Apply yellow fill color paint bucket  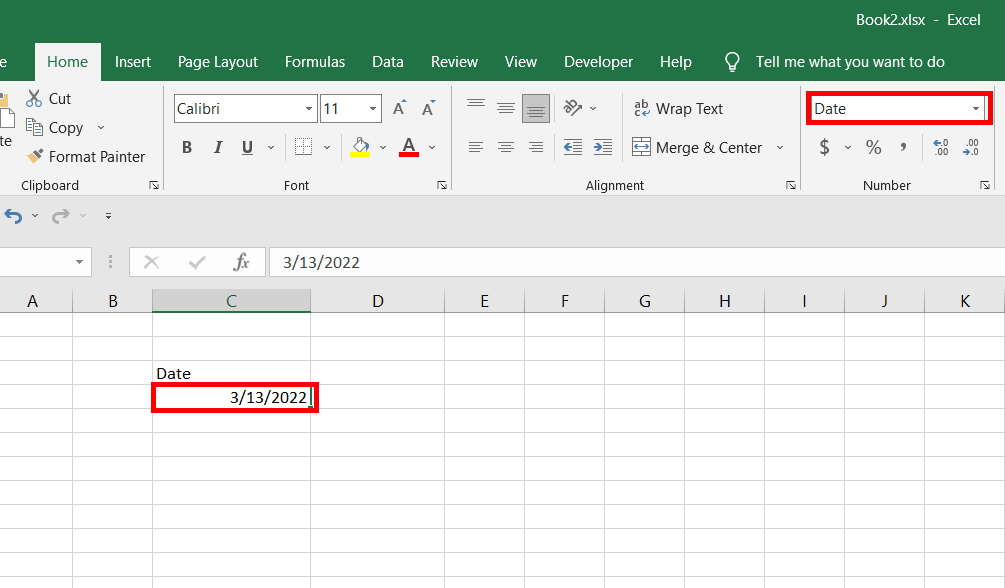[360, 147]
